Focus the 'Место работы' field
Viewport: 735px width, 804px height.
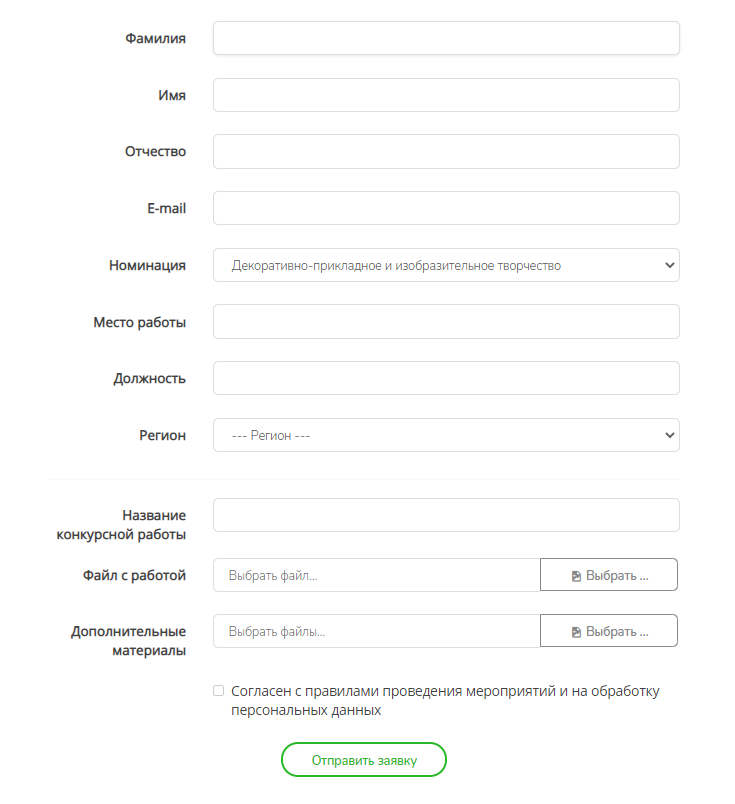[x=446, y=321]
